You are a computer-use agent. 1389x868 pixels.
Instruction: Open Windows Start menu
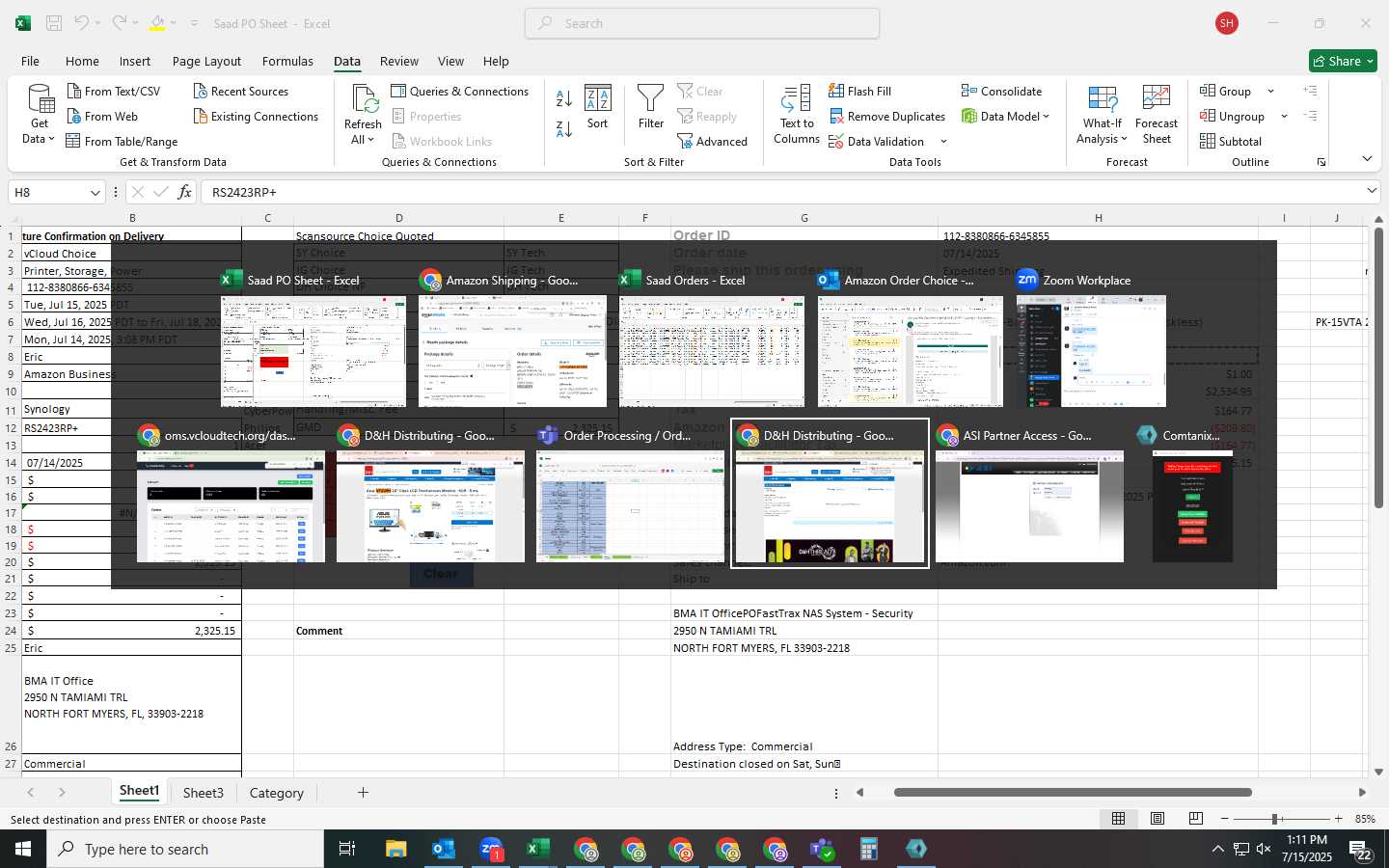[x=23, y=849]
